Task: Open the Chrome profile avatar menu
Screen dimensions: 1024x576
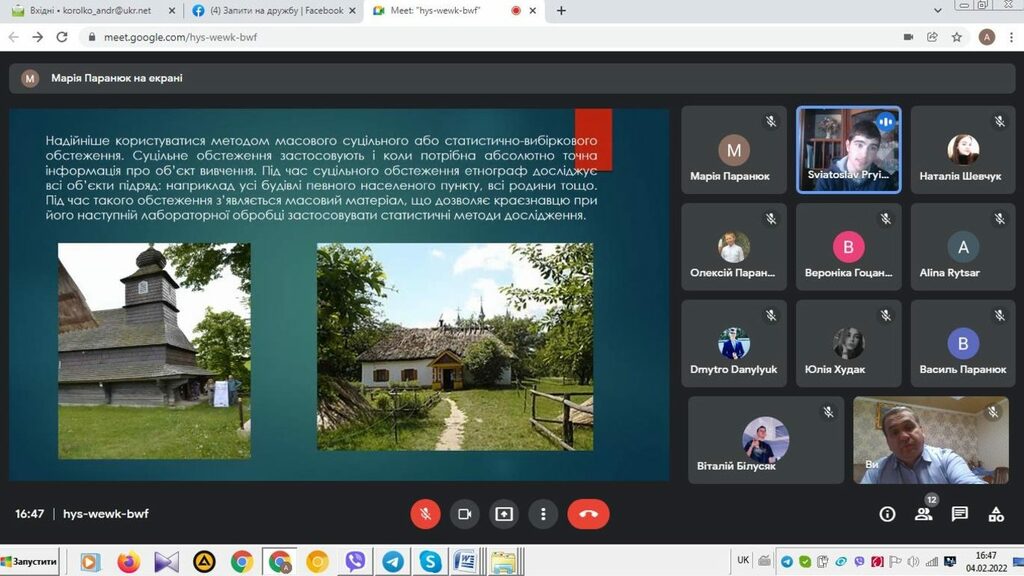Action: pos(987,37)
